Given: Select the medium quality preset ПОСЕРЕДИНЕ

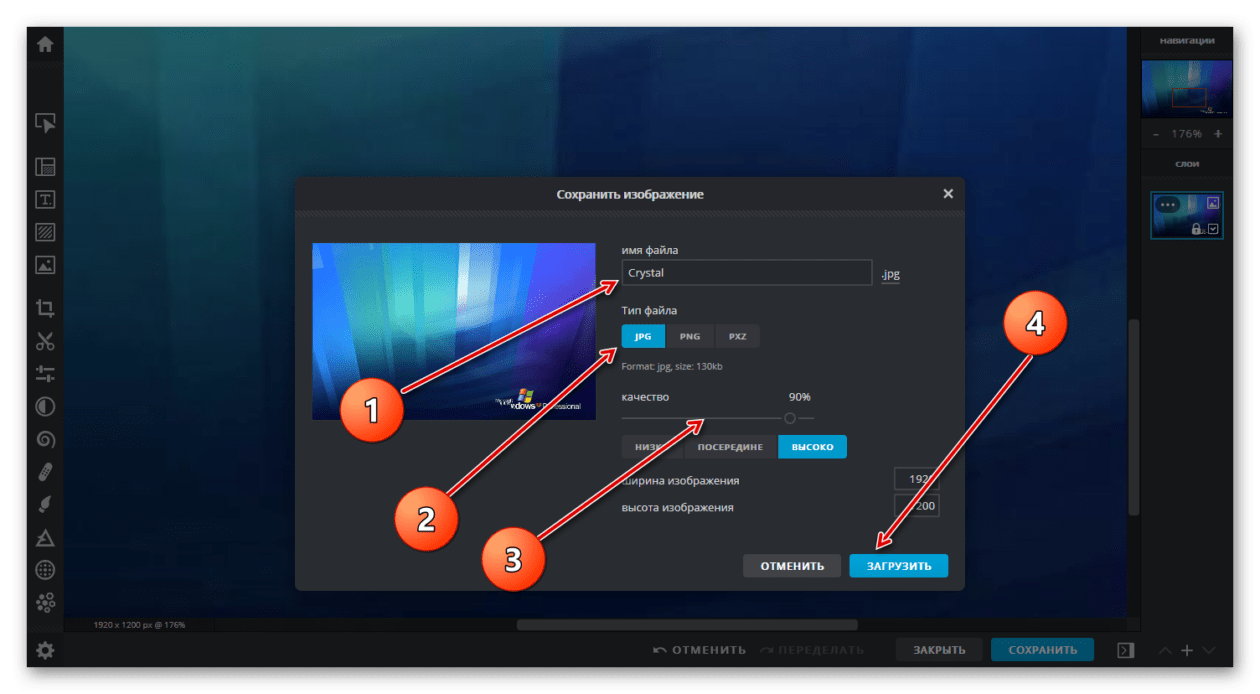Looking at the screenshot, I should [730, 447].
